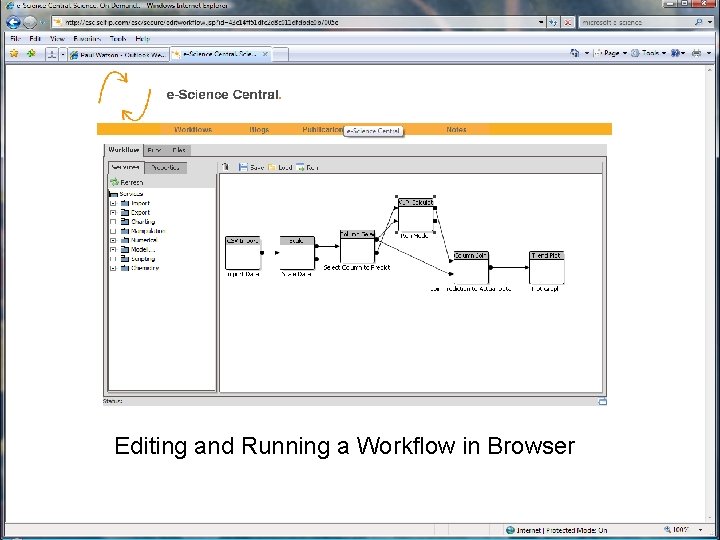
Task: Switch to the Paul Watson Outlook Web tab
Action: click(118, 55)
